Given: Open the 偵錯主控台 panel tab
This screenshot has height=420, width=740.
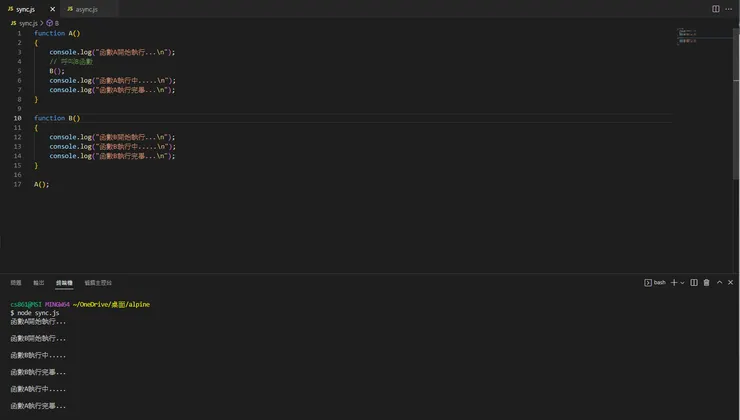Looking at the screenshot, I should [98, 283].
